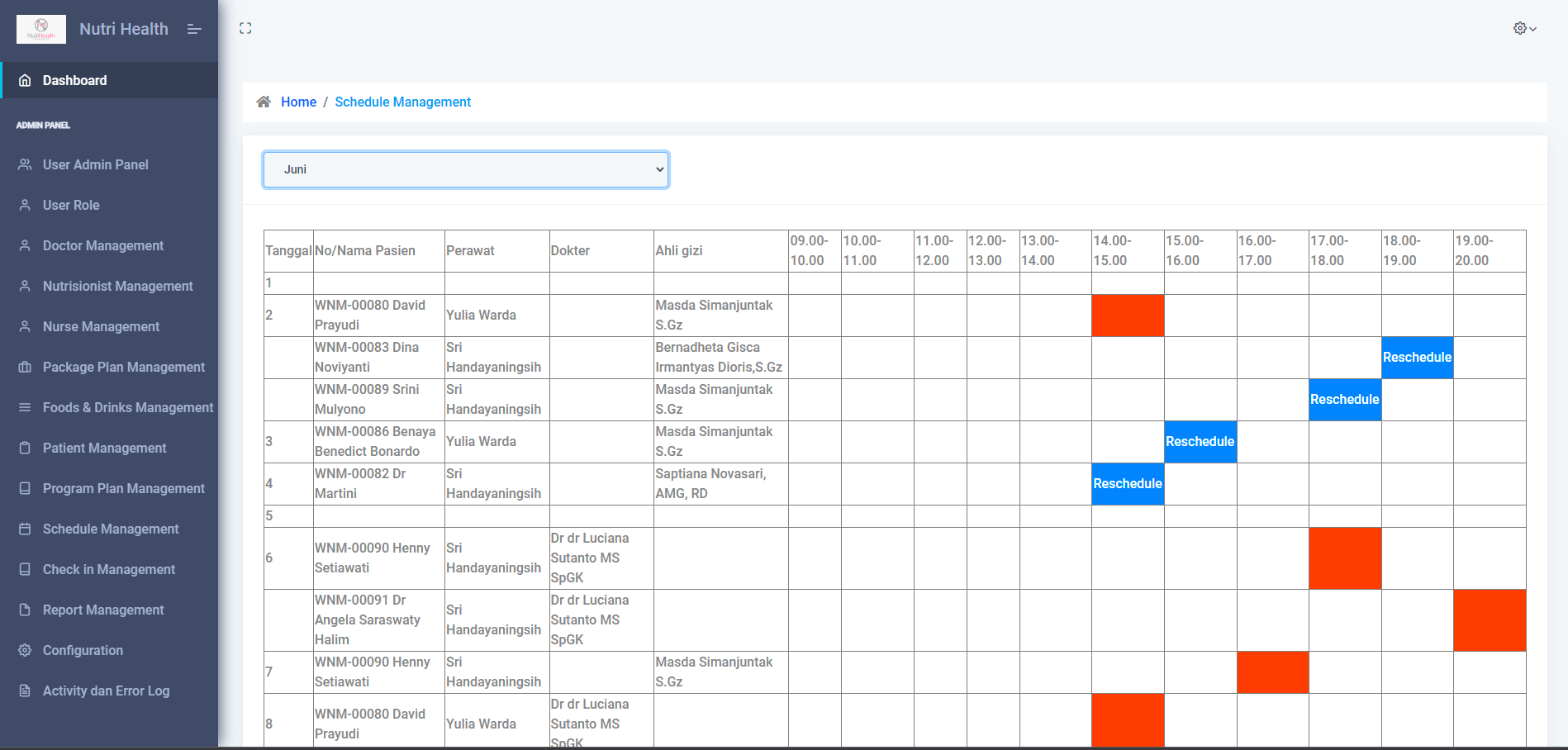Open Doctor Management in the sidebar
Viewport: 1568px width, 750px height.
102,245
